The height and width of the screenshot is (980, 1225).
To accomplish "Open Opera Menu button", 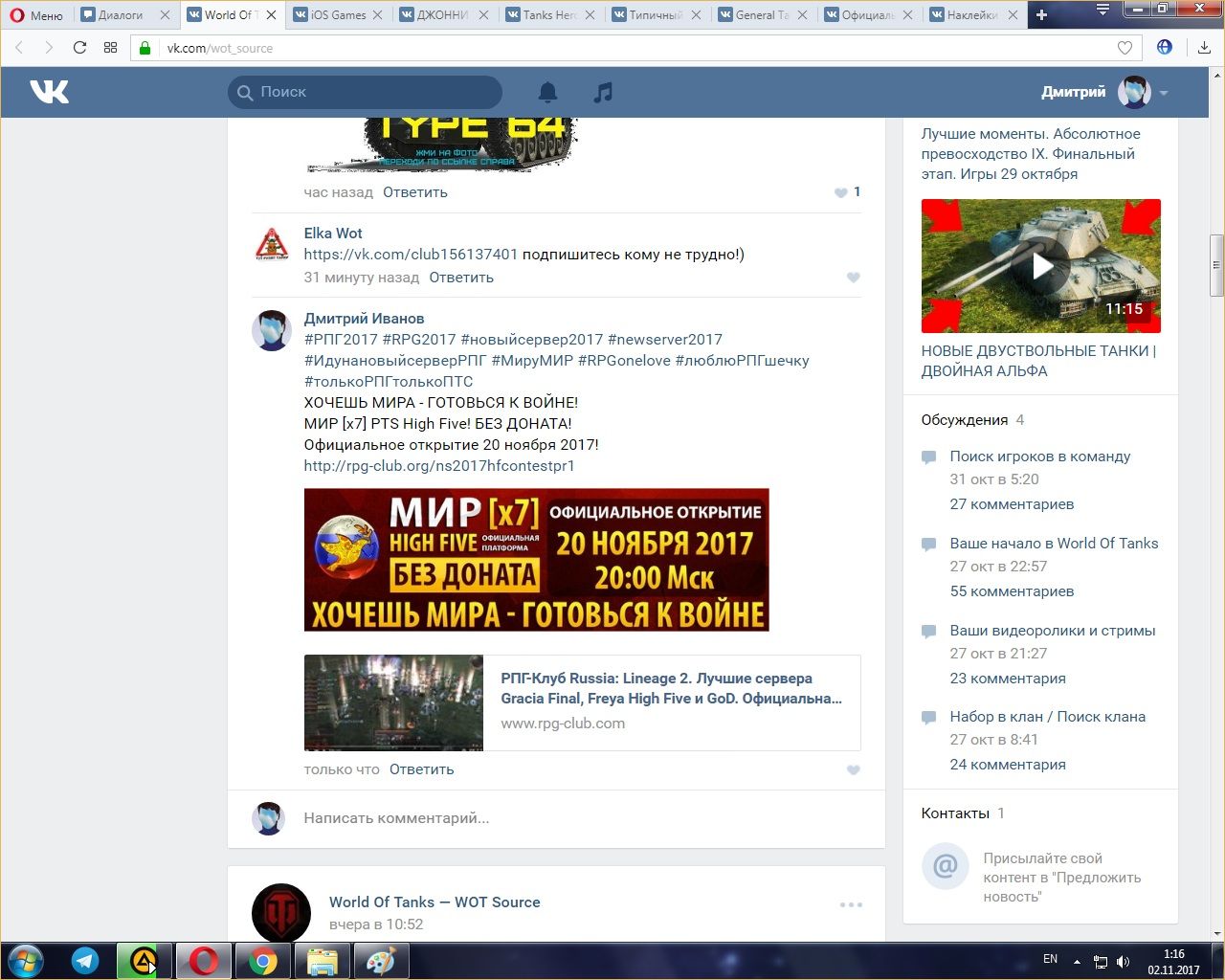I will tap(36, 15).
